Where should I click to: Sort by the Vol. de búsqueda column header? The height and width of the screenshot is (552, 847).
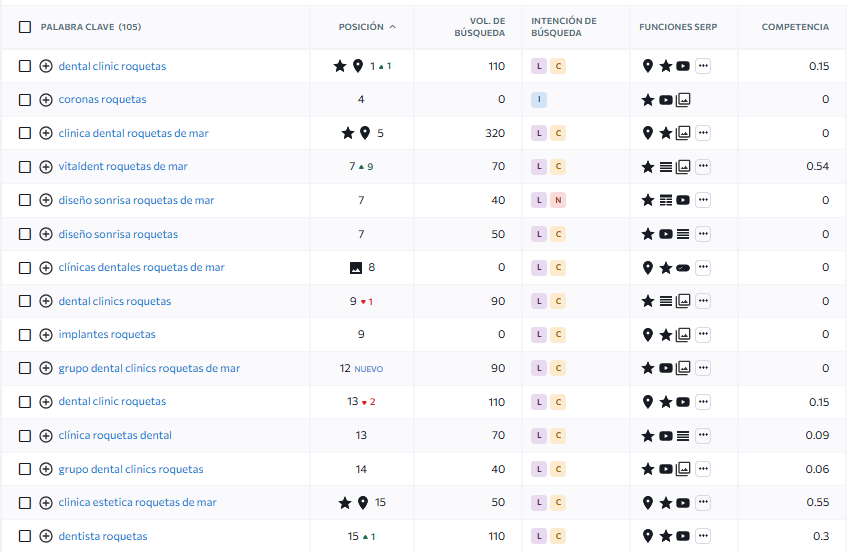pyautogui.click(x=487, y=27)
